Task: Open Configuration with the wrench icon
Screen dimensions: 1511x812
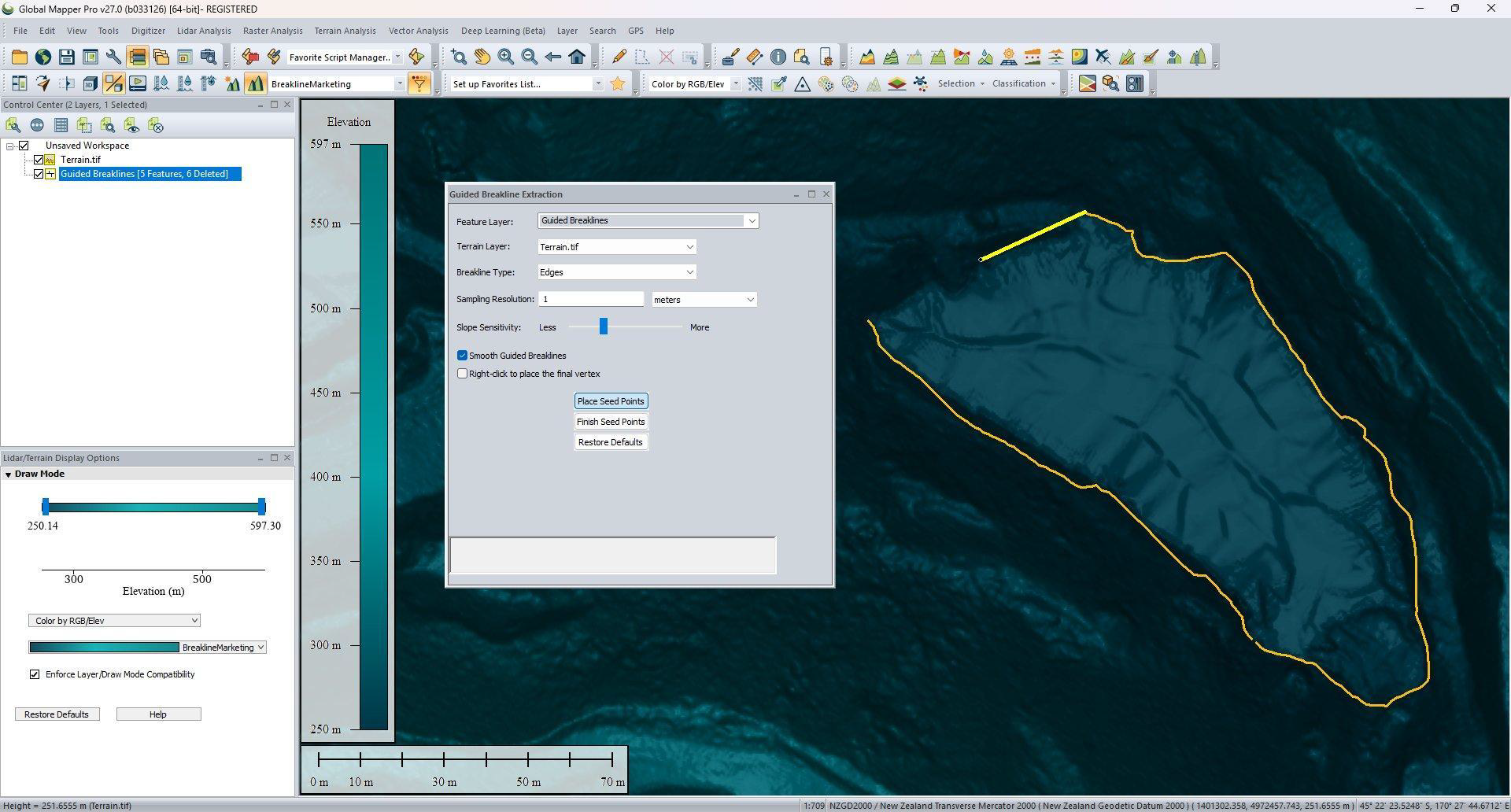Action: click(x=113, y=57)
